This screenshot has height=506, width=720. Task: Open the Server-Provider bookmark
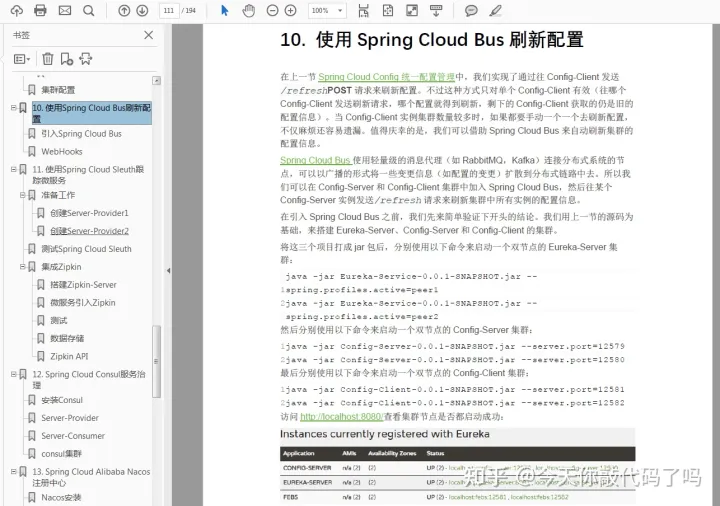point(70,418)
